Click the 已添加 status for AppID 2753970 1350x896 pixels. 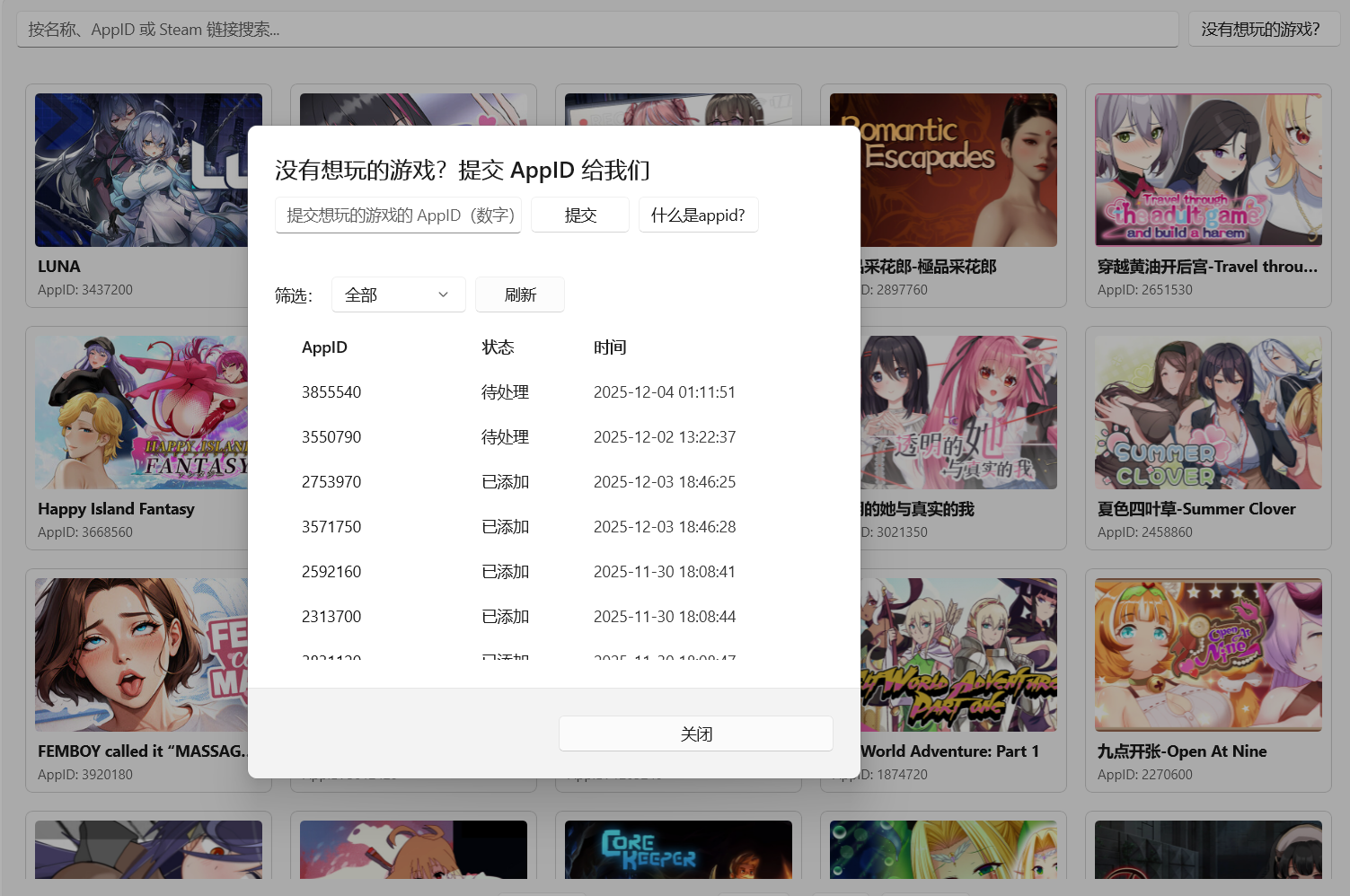coord(505,482)
